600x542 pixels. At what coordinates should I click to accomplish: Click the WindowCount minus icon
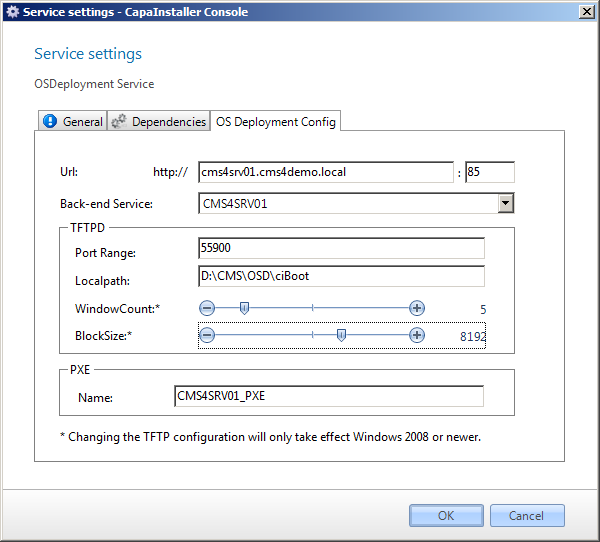click(207, 308)
